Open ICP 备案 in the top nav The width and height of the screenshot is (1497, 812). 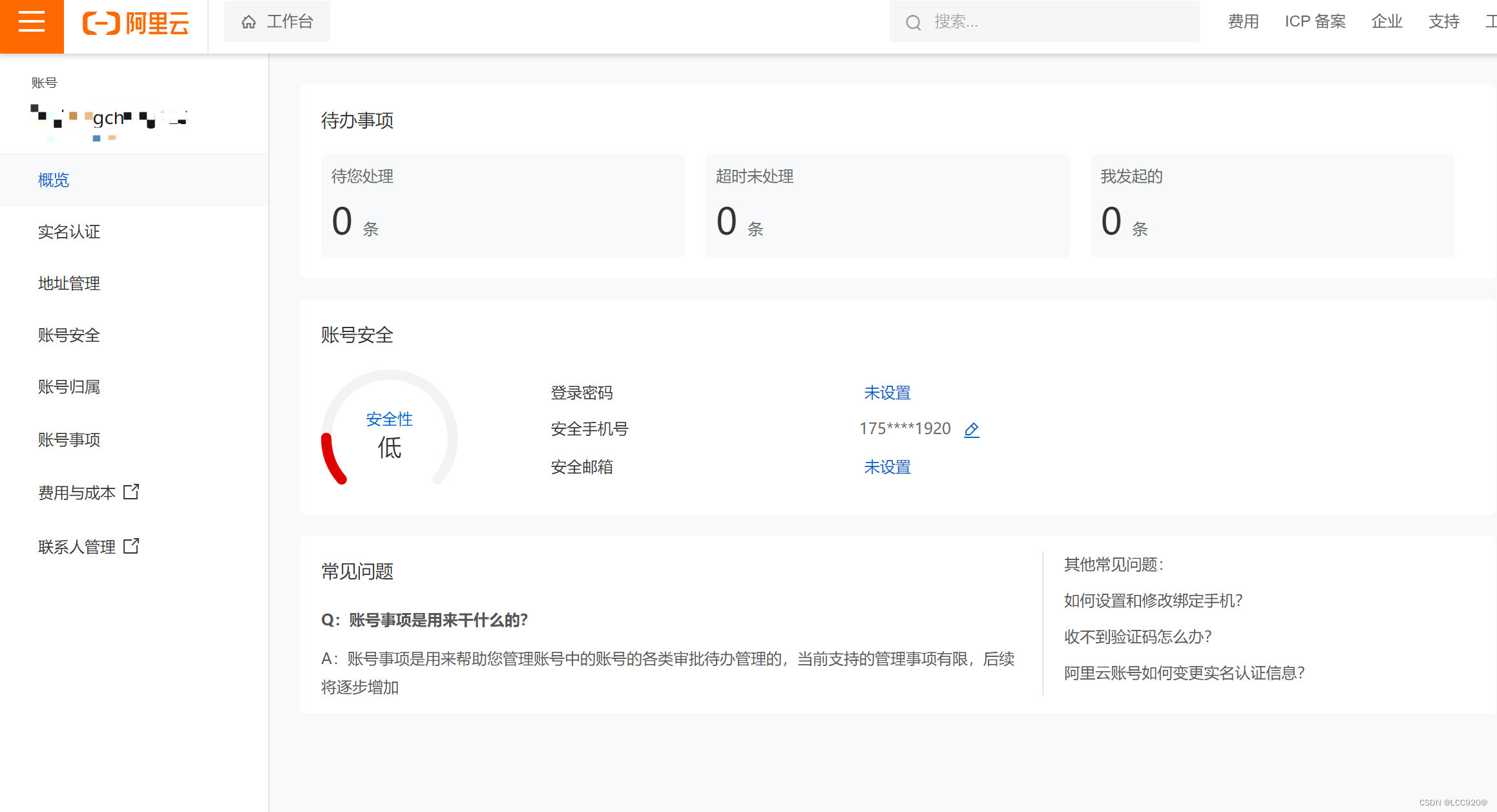click(1315, 22)
